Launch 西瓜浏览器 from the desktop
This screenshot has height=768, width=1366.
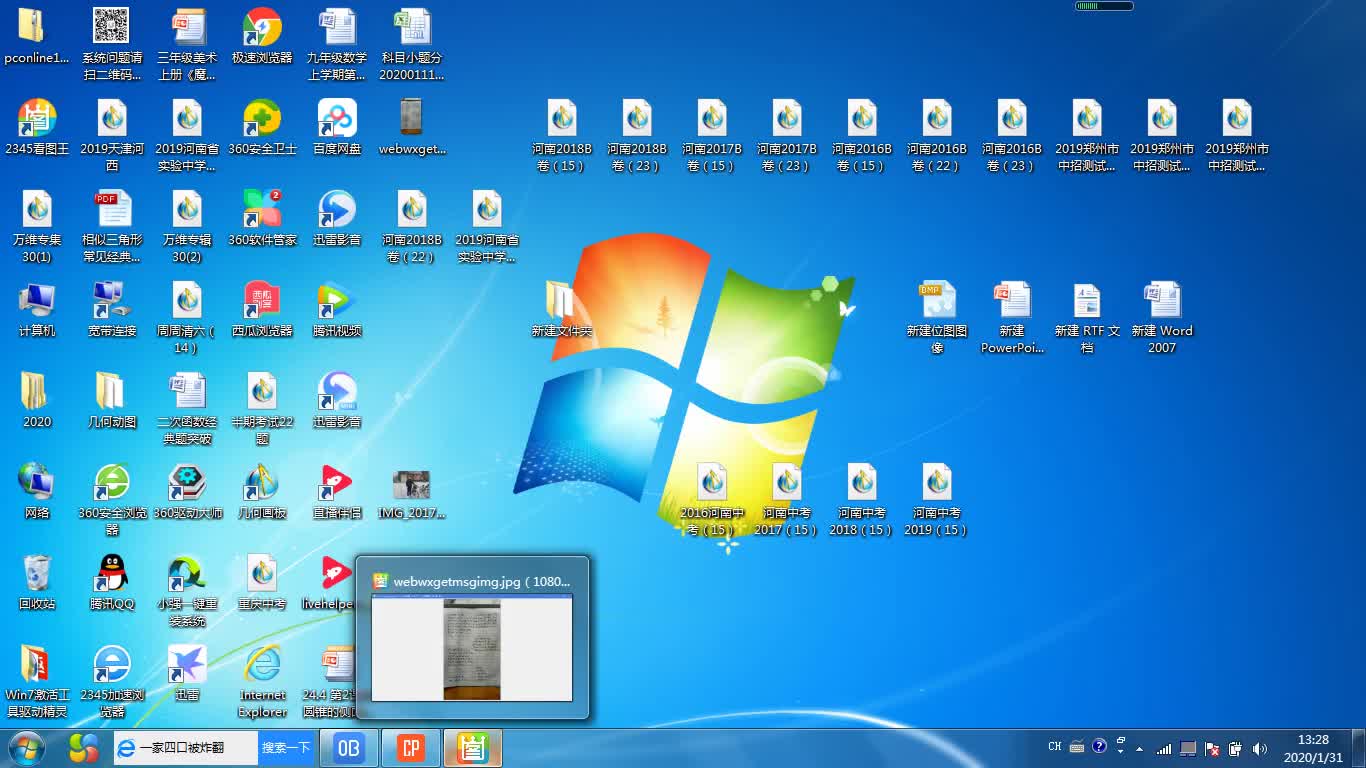pos(262,309)
